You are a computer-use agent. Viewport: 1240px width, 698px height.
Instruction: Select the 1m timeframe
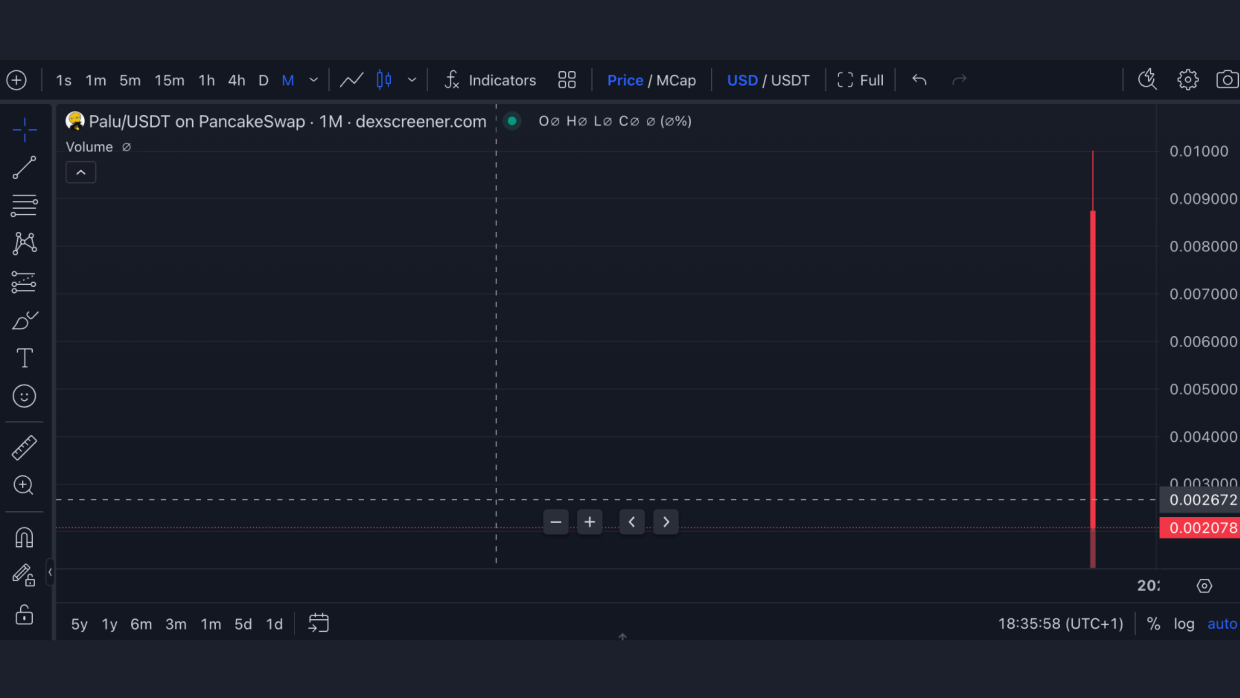[x=96, y=80]
